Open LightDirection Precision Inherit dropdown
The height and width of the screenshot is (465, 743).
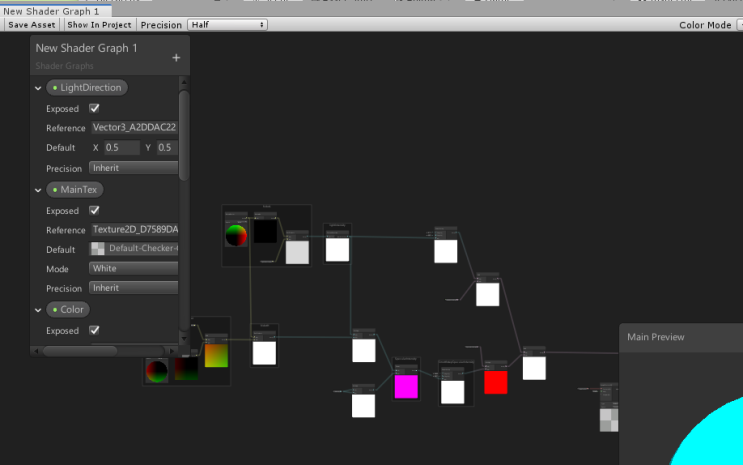134,168
